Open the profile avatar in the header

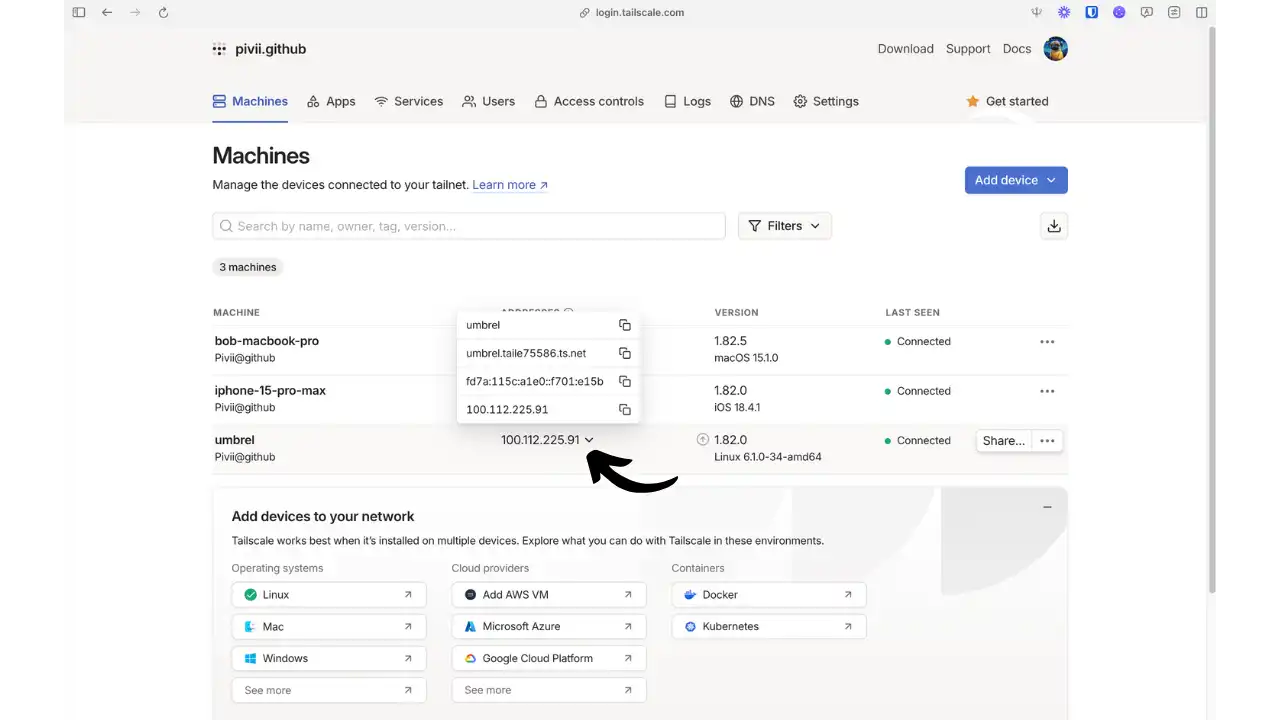click(1055, 48)
